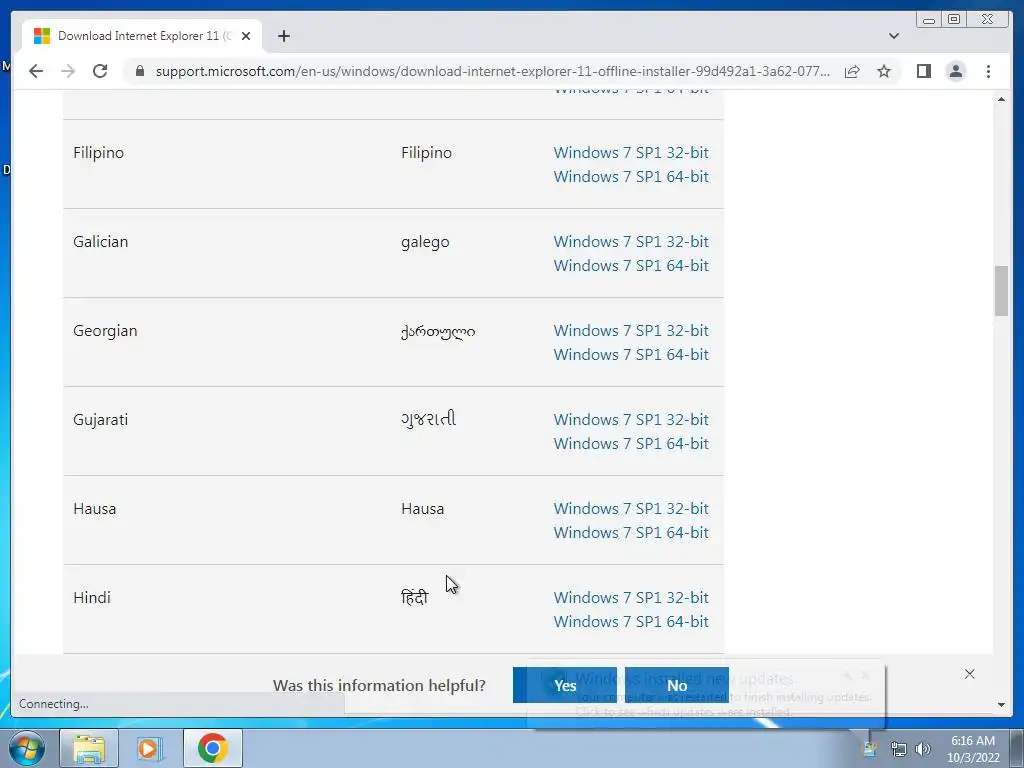This screenshot has width=1024, height=768.
Task: Open a new tab with the plus button
Action: click(x=283, y=36)
